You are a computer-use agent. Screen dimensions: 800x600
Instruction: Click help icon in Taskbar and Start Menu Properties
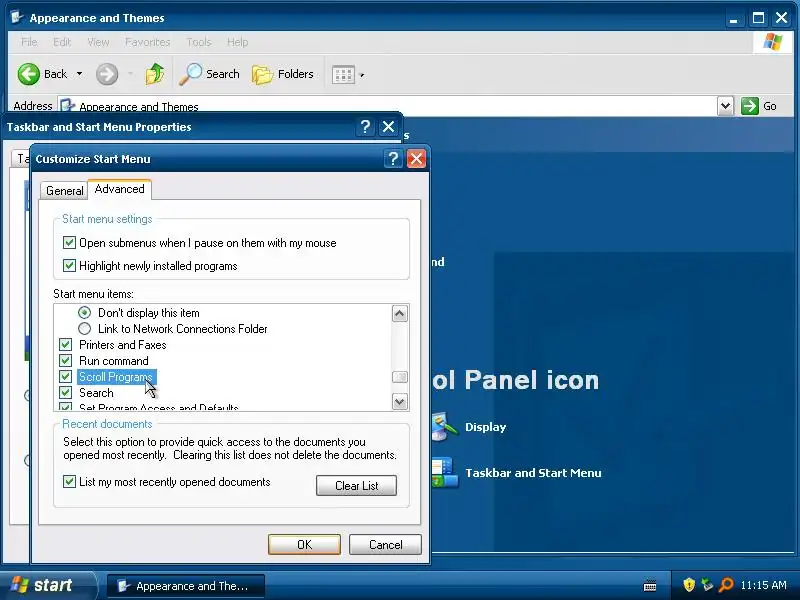365,127
